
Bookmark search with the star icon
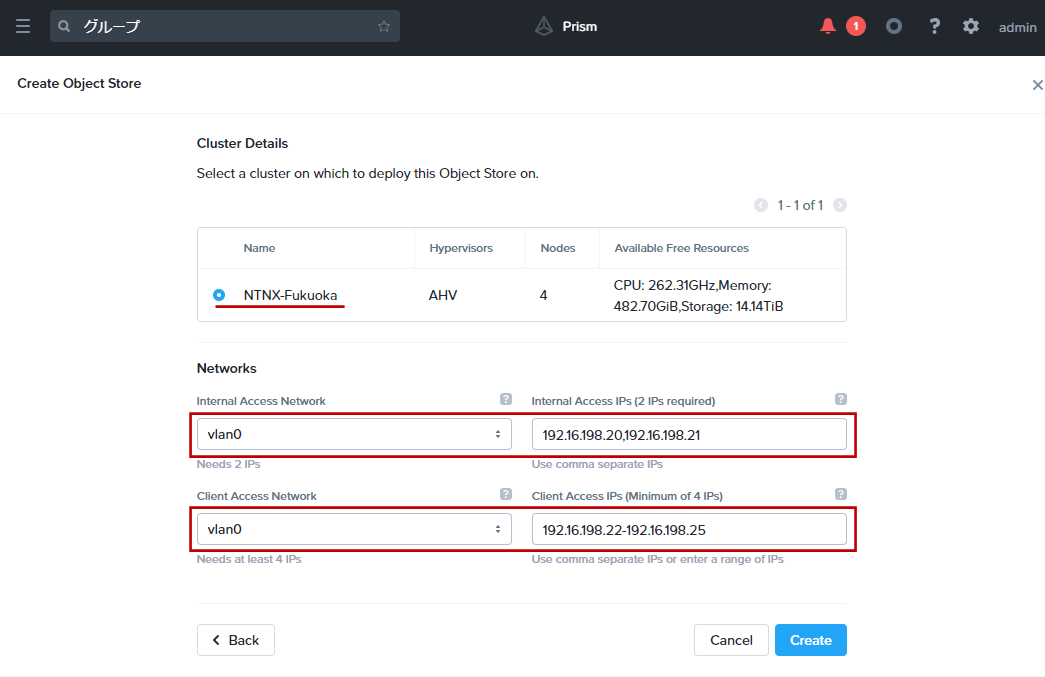pos(384,26)
